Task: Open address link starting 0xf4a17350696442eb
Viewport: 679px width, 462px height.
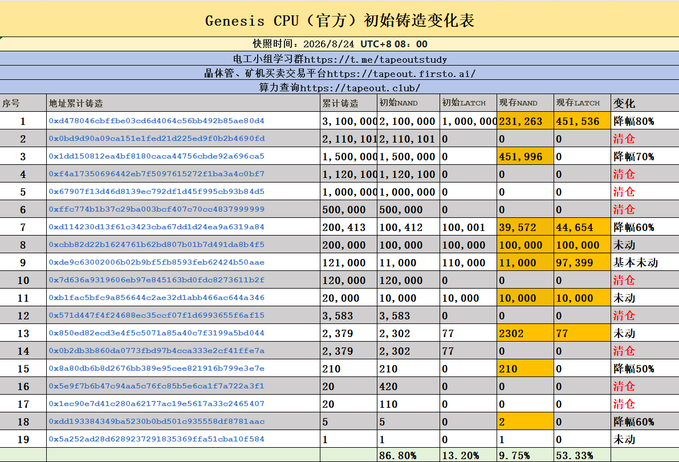Action: (156, 174)
